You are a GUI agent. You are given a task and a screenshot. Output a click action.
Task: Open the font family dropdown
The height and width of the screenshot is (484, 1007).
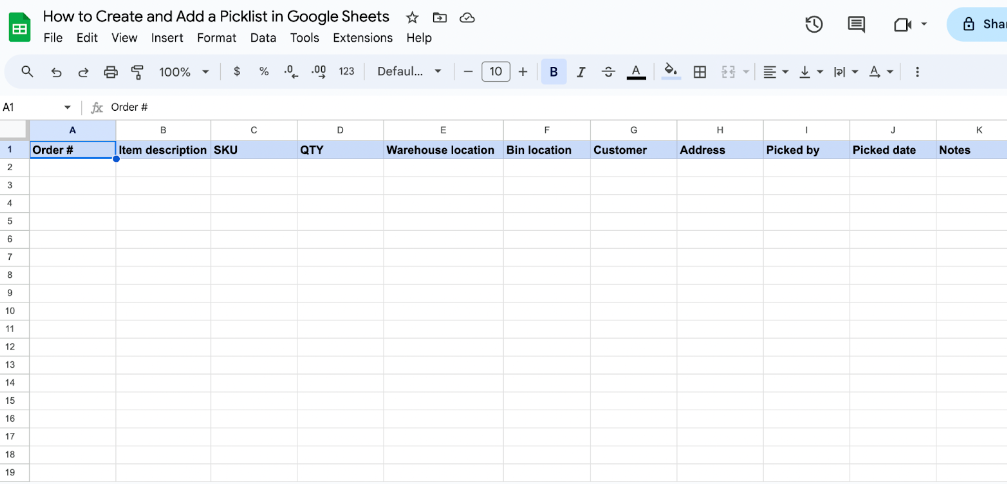point(409,72)
